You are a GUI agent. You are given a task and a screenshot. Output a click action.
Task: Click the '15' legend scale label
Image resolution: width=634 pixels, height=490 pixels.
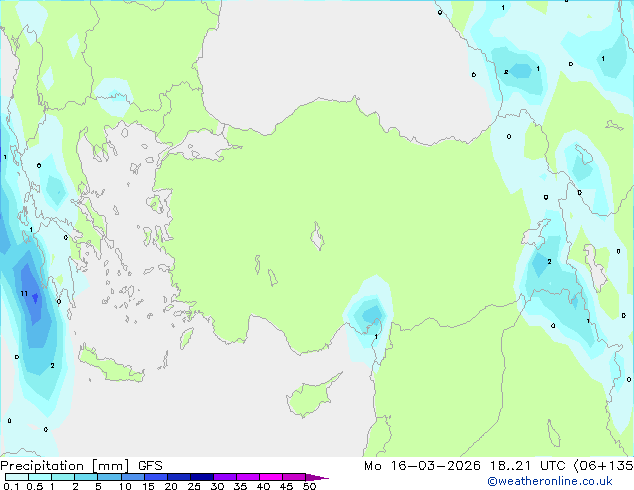pyautogui.click(x=148, y=486)
